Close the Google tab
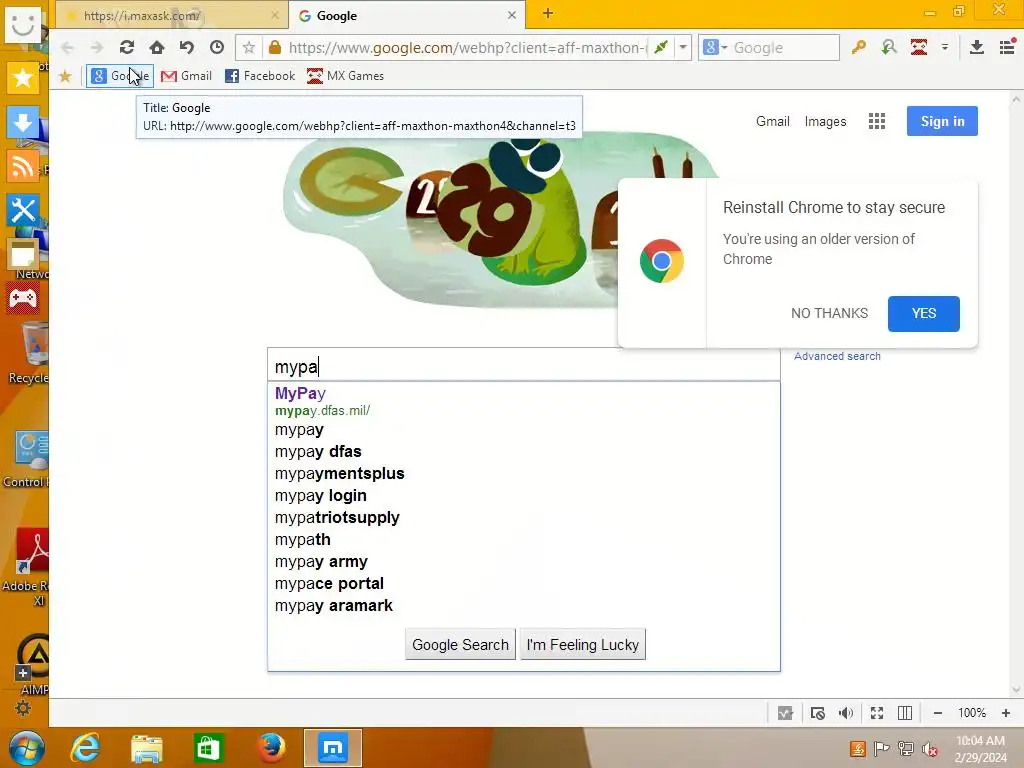 coord(512,15)
